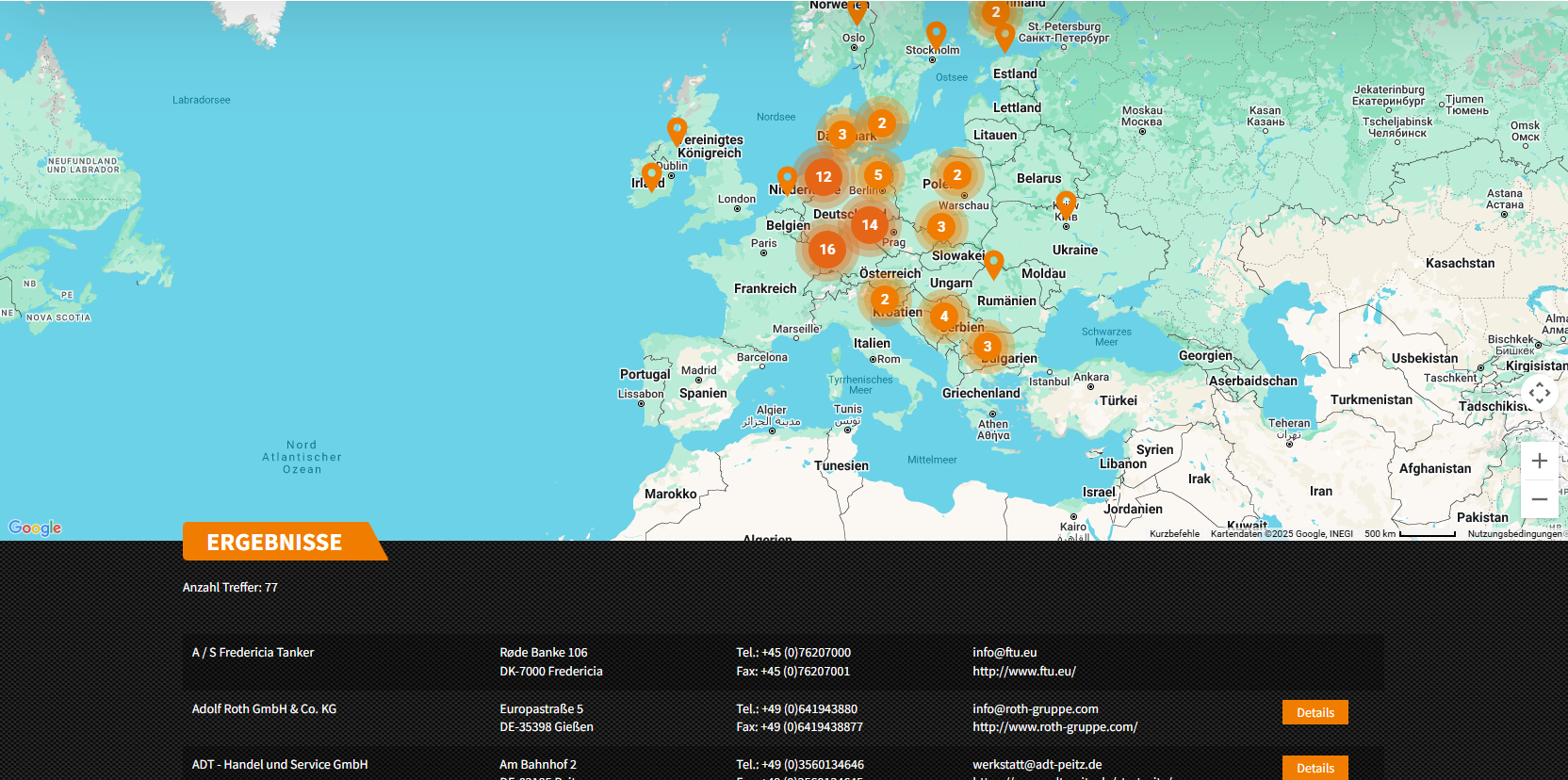The height and width of the screenshot is (780, 1568).
Task: Open the Nutzungsbedingungen terms link
Action: point(1513,534)
